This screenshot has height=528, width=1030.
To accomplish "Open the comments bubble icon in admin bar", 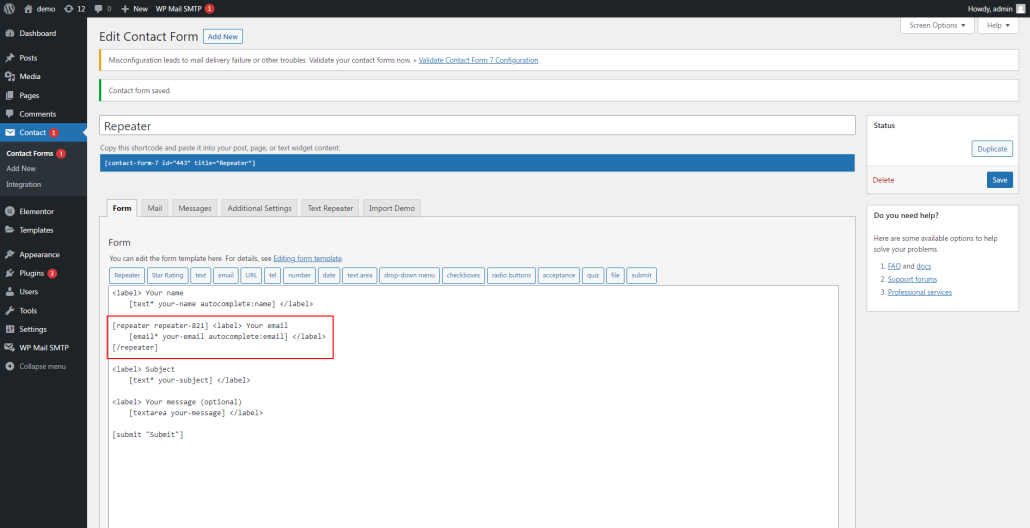I will coord(98,9).
